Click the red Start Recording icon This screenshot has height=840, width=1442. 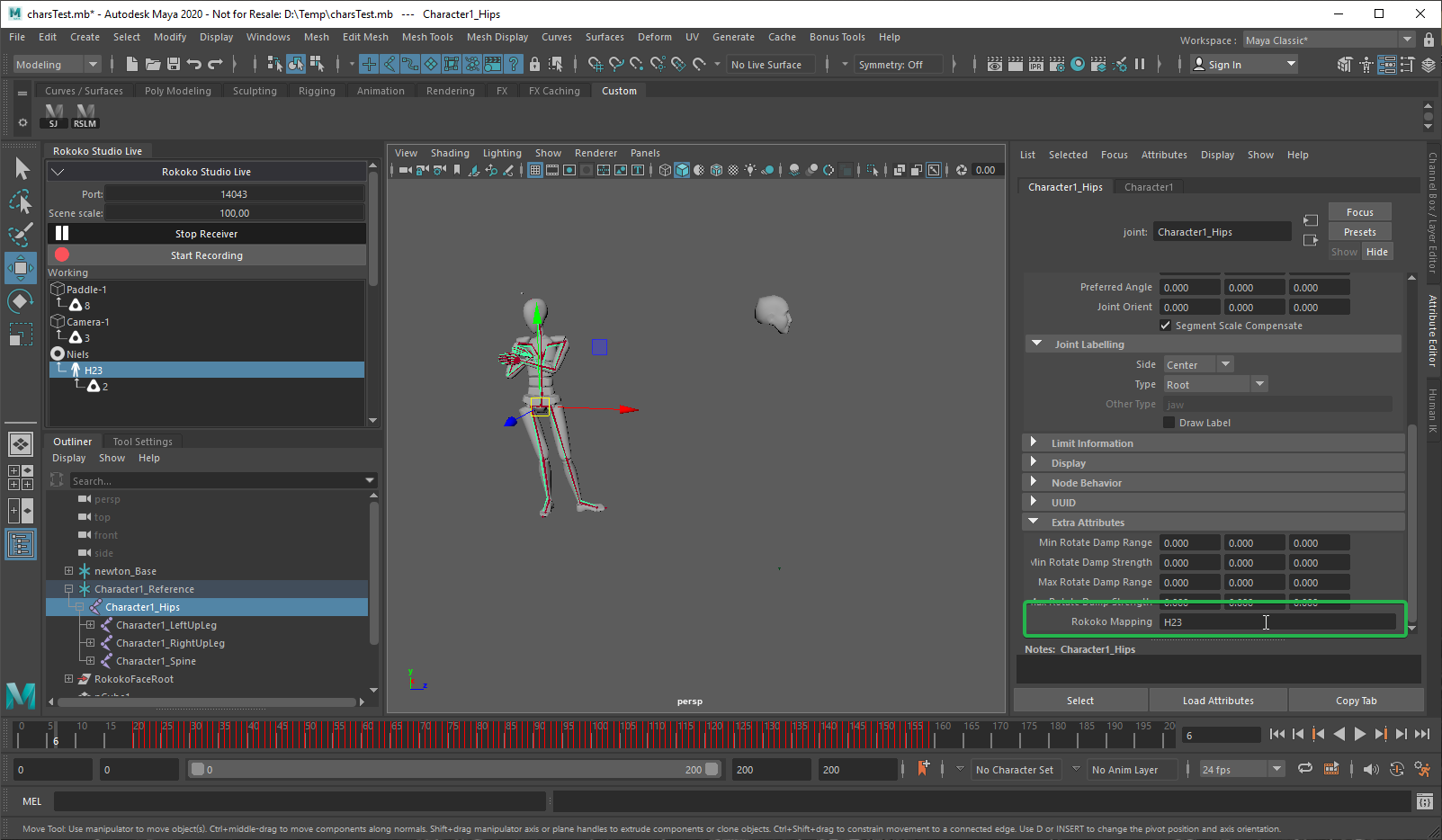62,255
